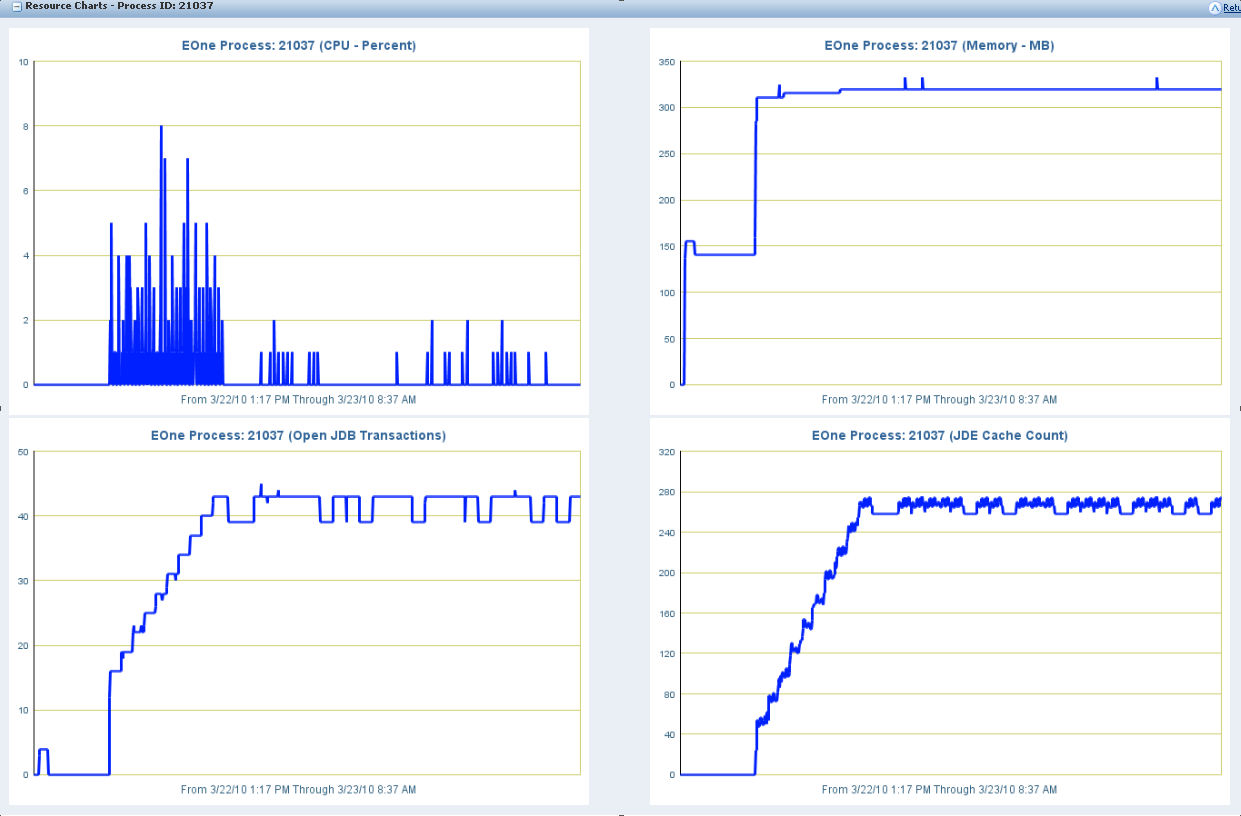
Task: Click the Open JDB Transactions chart title
Action: pyautogui.click(x=299, y=435)
